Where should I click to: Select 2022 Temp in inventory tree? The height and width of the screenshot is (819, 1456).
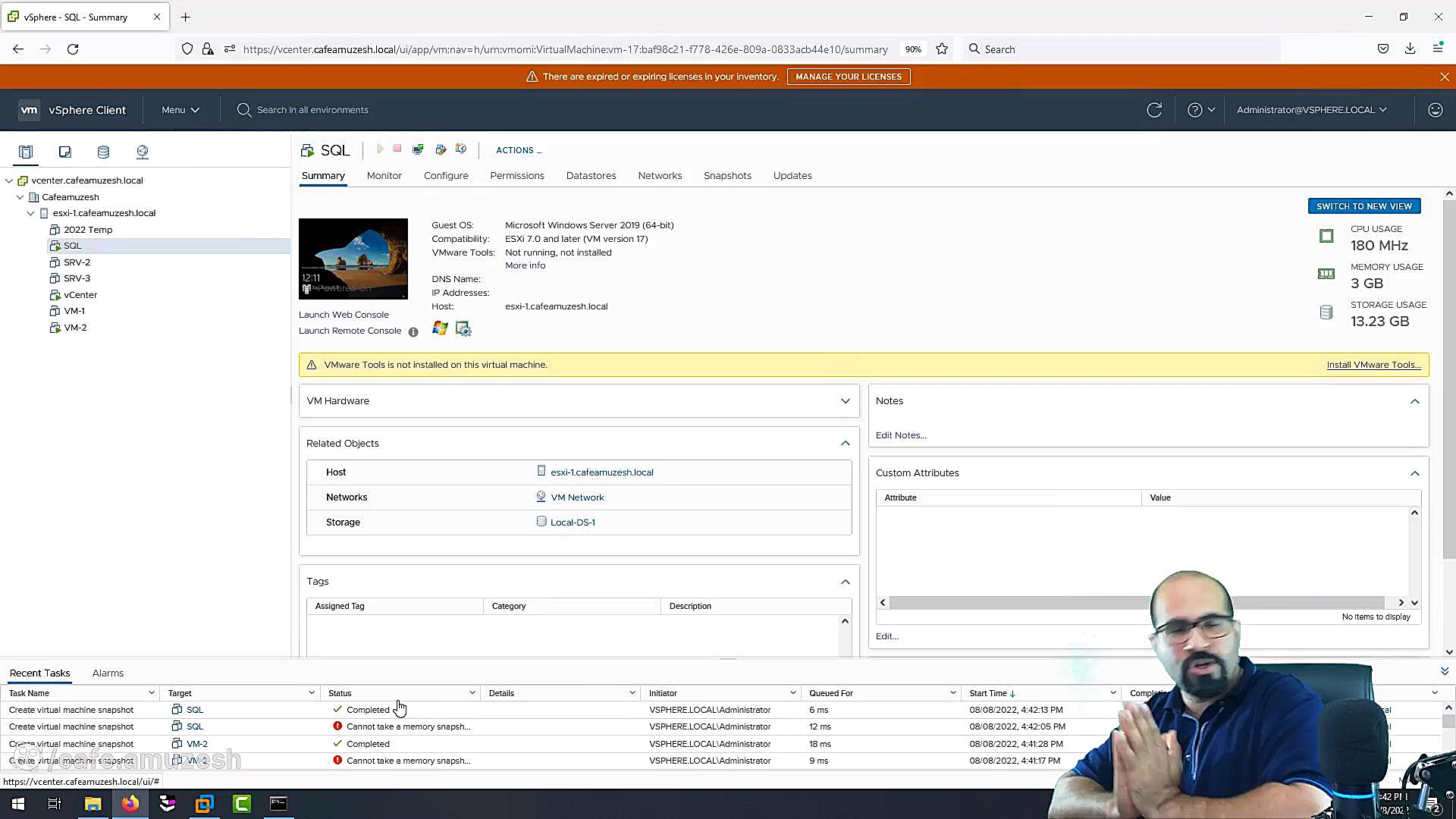[88, 230]
